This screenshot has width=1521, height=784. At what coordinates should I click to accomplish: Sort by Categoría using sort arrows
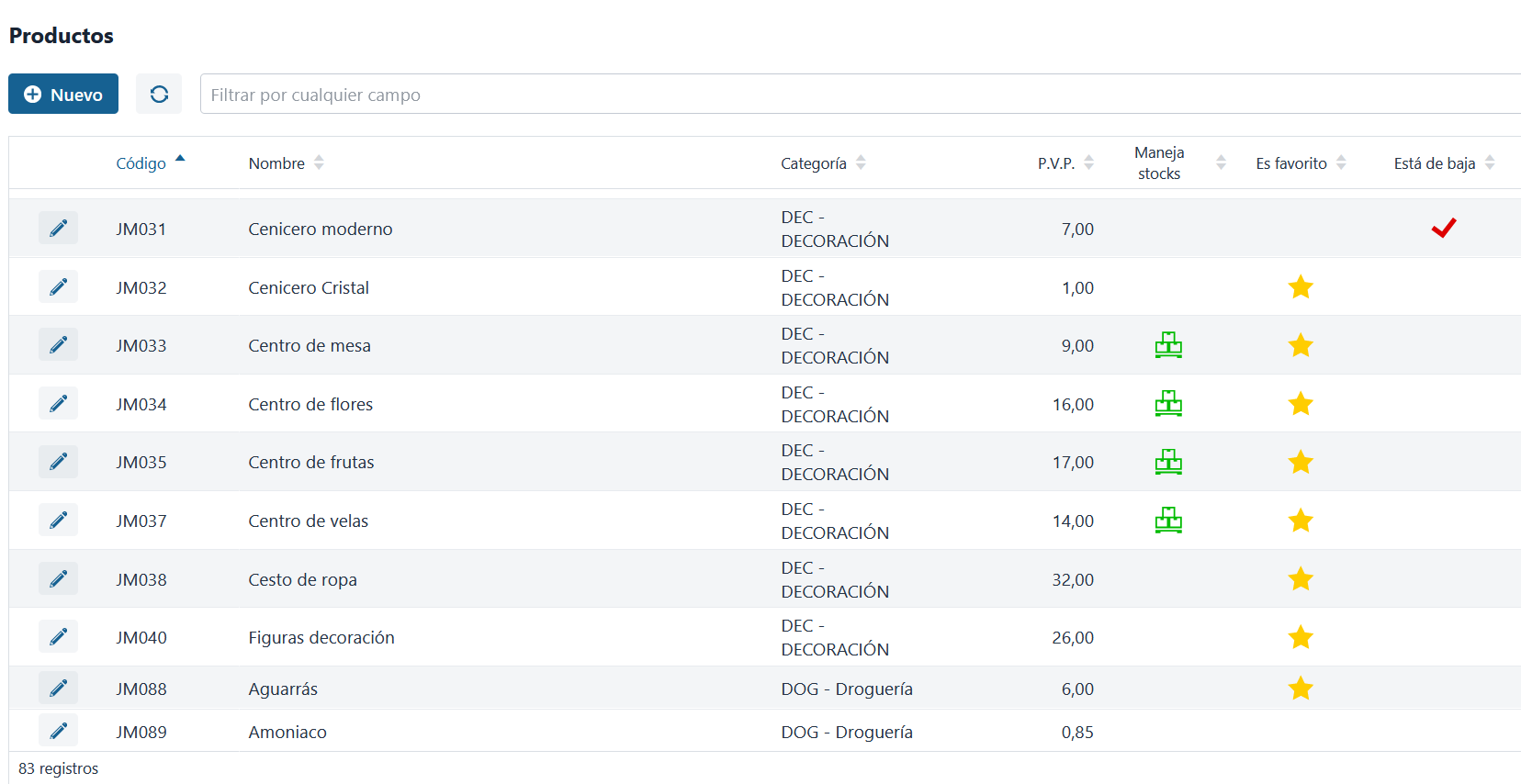pyautogui.click(x=861, y=162)
